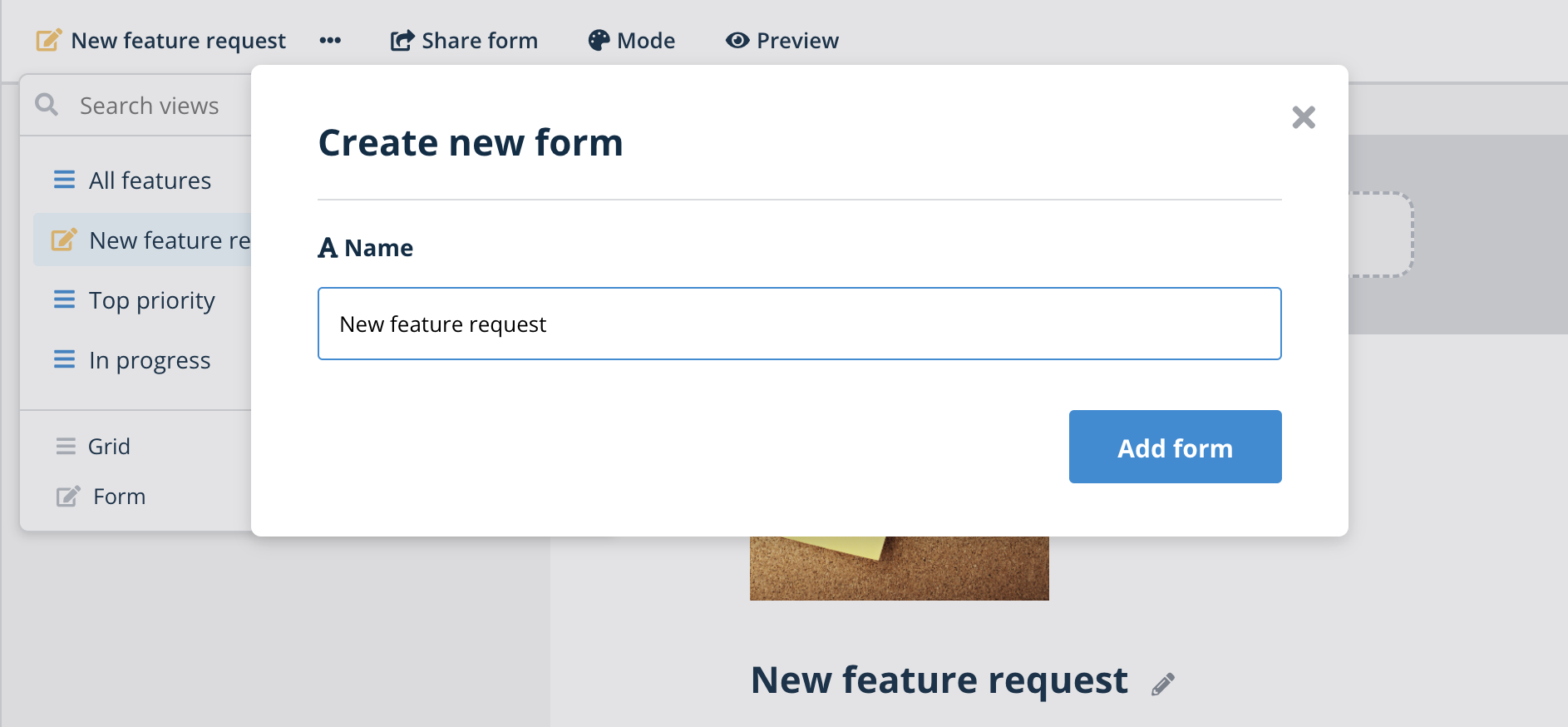The width and height of the screenshot is (1568, 727).
Task: Click the form pencil icon beside Form view
Action: pyautogui.click(x=67, y=496)
